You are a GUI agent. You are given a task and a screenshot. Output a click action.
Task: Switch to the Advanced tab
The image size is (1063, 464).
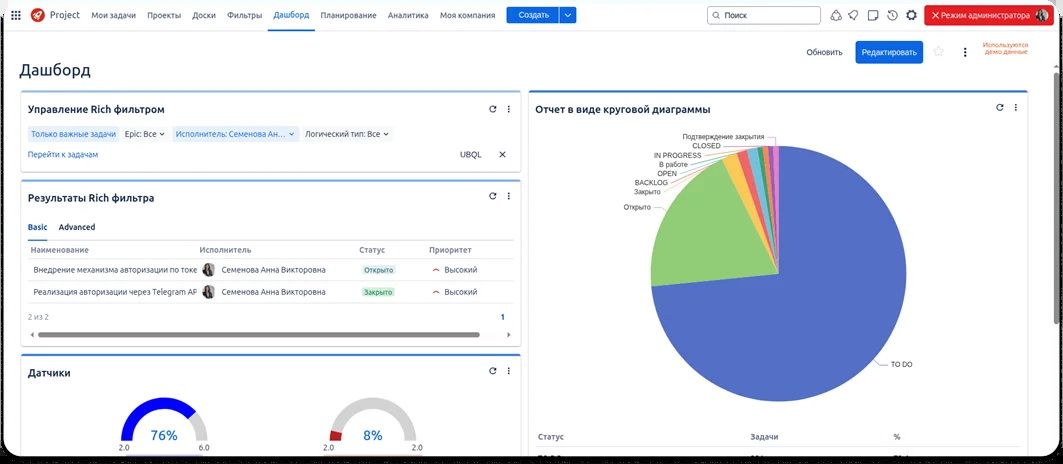click(77, 227)
